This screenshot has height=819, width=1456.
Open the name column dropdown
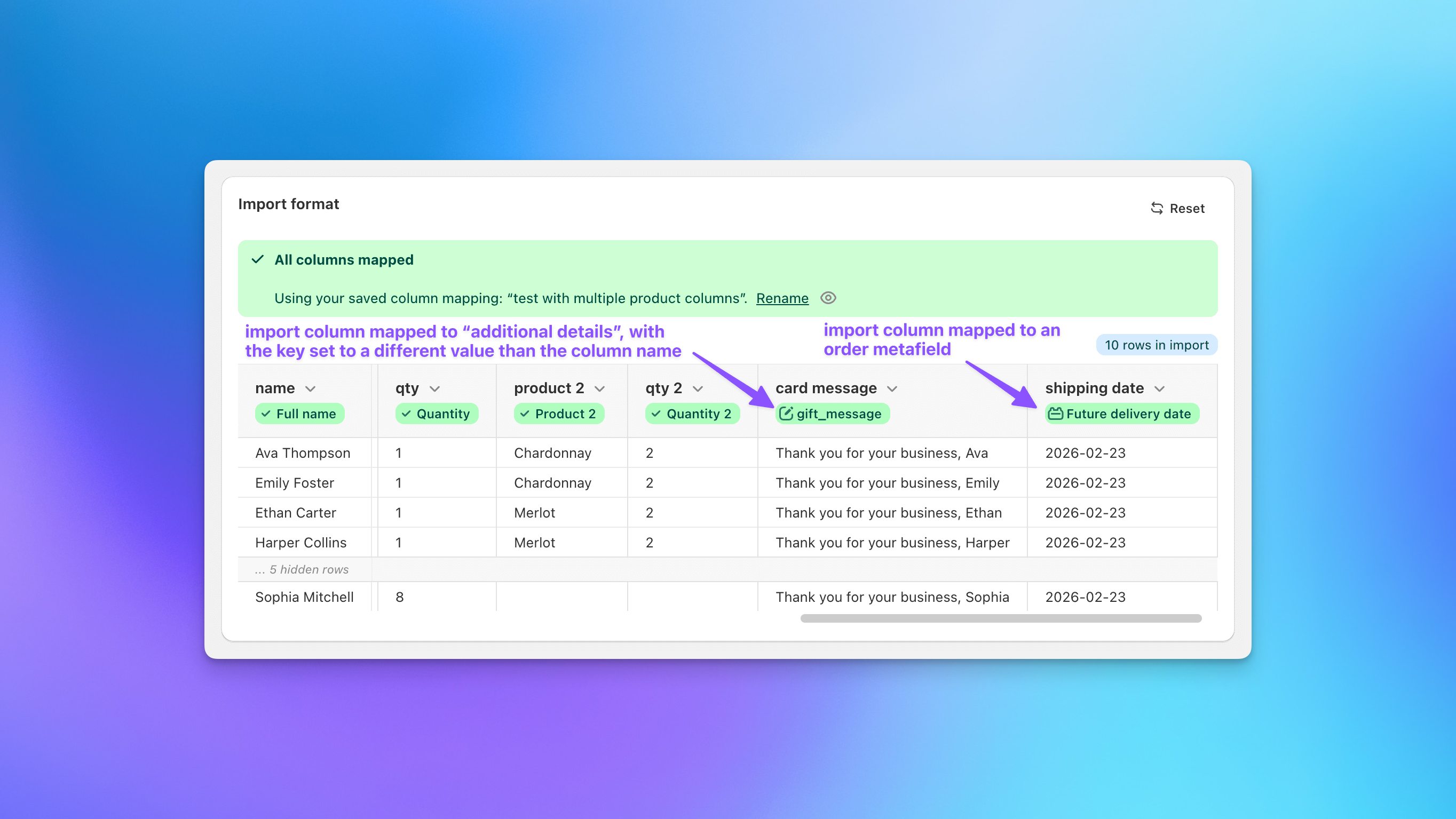[310, 388]
